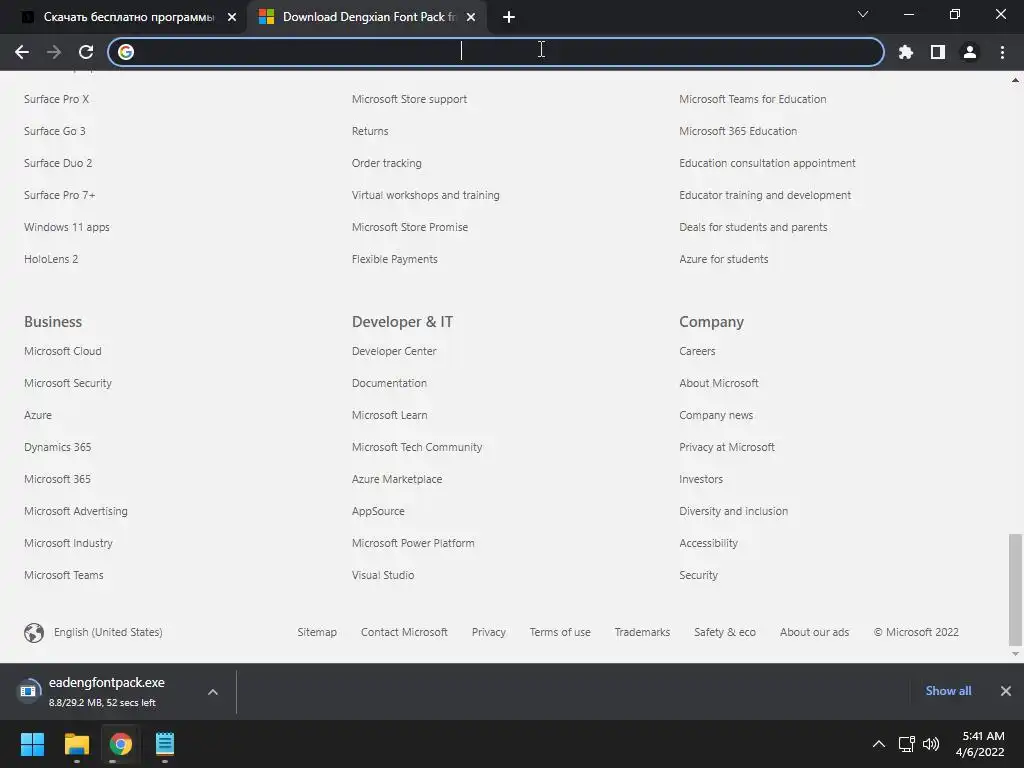Screen dimensions: 1024x768
Task: Select the Download Dengxian Font Pack tab
Action: pos(368,17)
